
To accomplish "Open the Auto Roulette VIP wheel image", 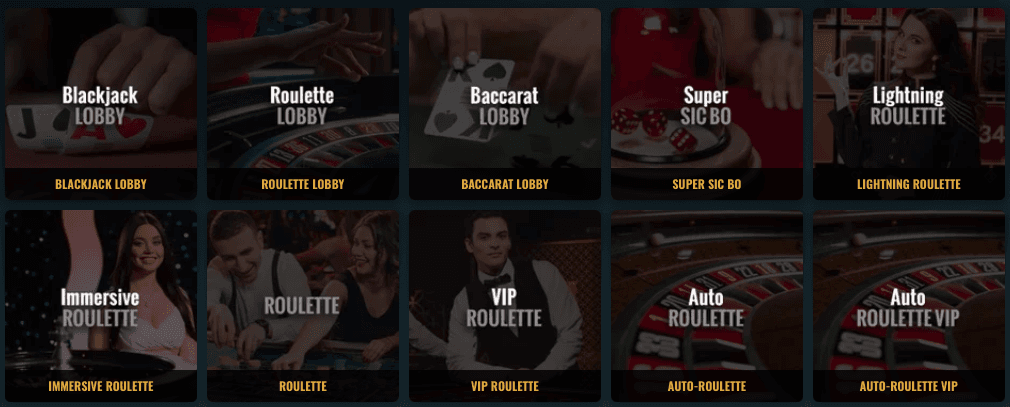I will click(x=909, y=290).
